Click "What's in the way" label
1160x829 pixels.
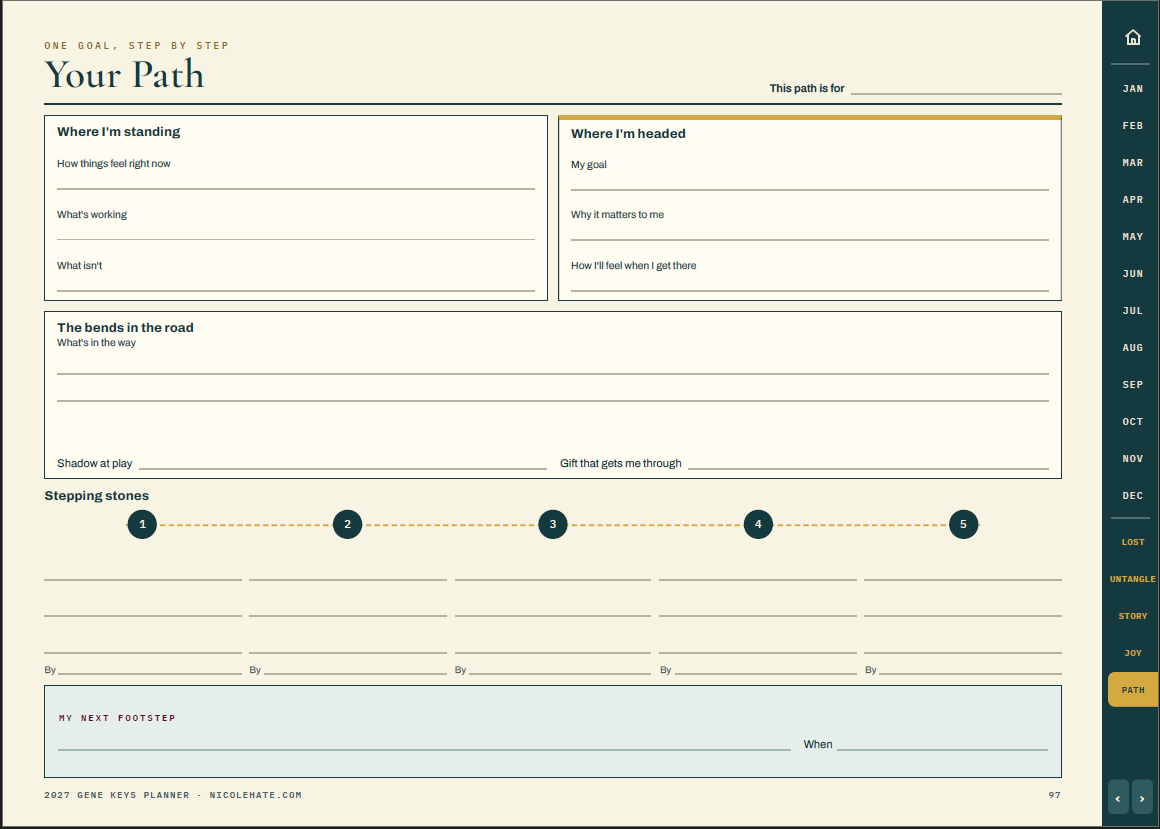pos(96,342)
